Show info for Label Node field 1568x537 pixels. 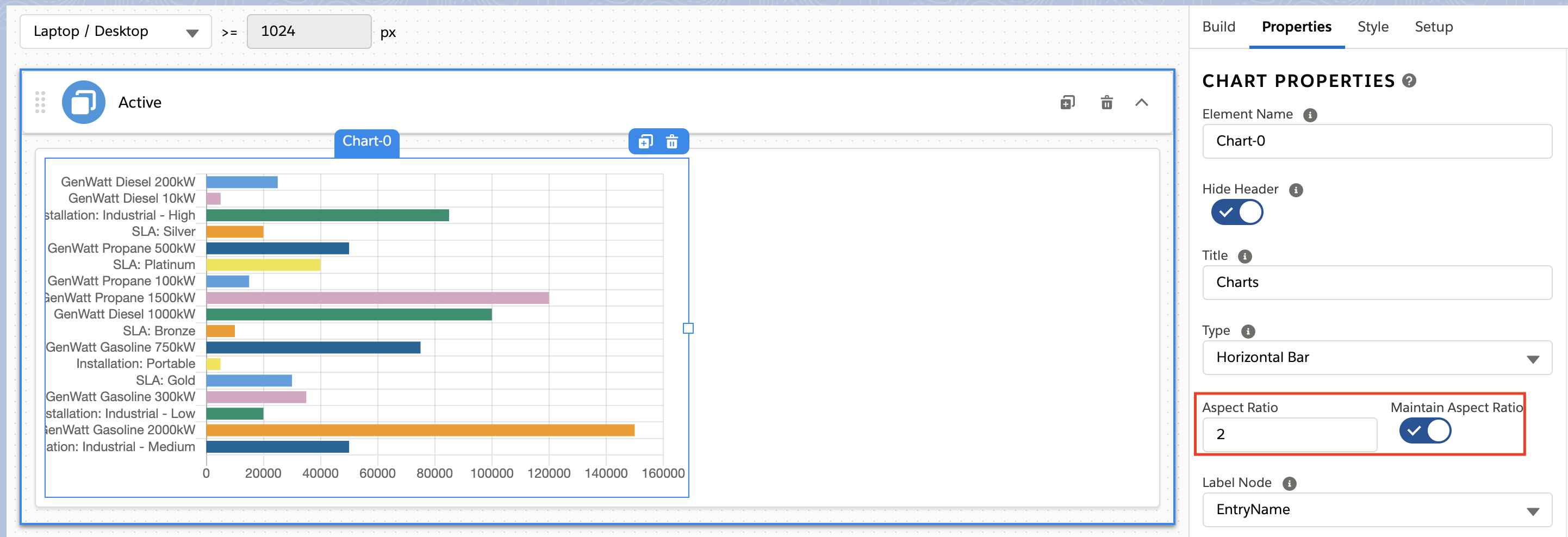point(1289,483)
